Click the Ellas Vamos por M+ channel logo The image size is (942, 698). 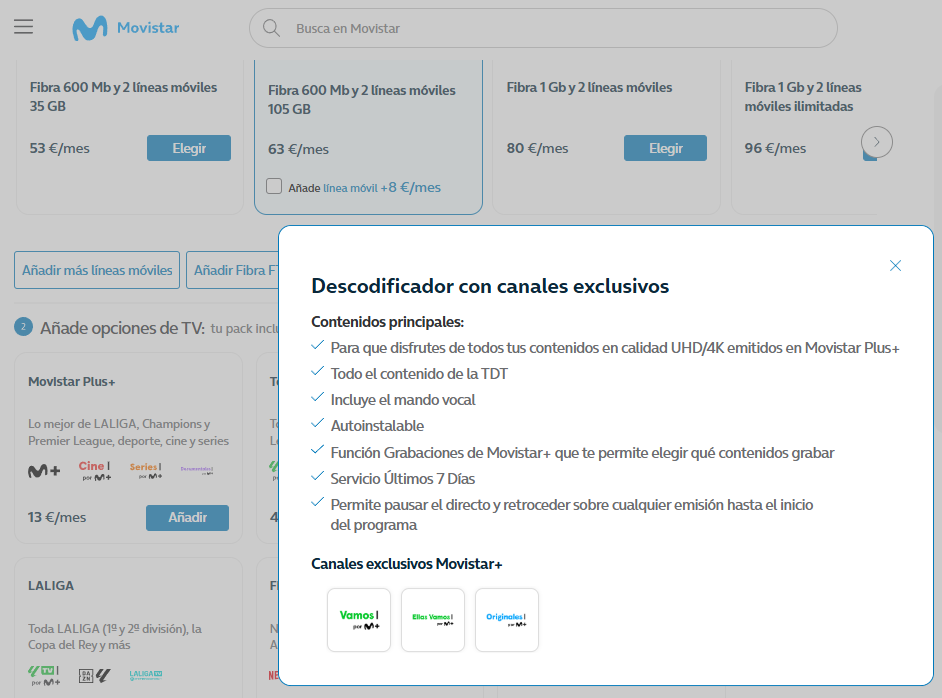(x=432, y=619)
